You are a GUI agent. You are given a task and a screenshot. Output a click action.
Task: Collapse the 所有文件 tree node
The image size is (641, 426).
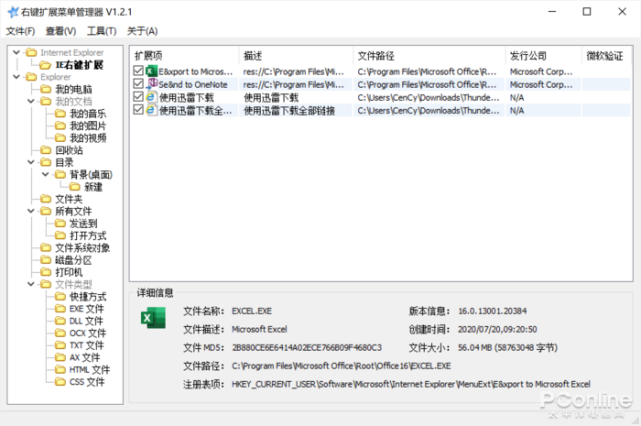31,211
